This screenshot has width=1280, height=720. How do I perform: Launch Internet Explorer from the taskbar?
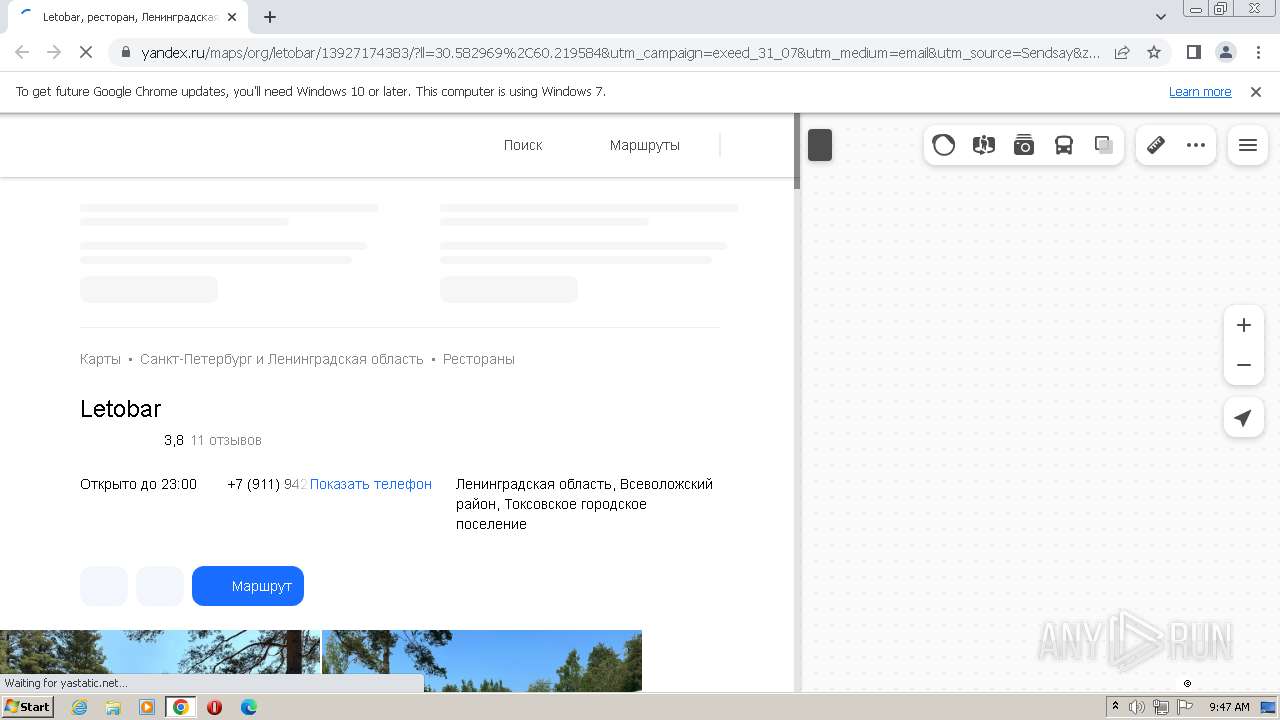point(80,707)
